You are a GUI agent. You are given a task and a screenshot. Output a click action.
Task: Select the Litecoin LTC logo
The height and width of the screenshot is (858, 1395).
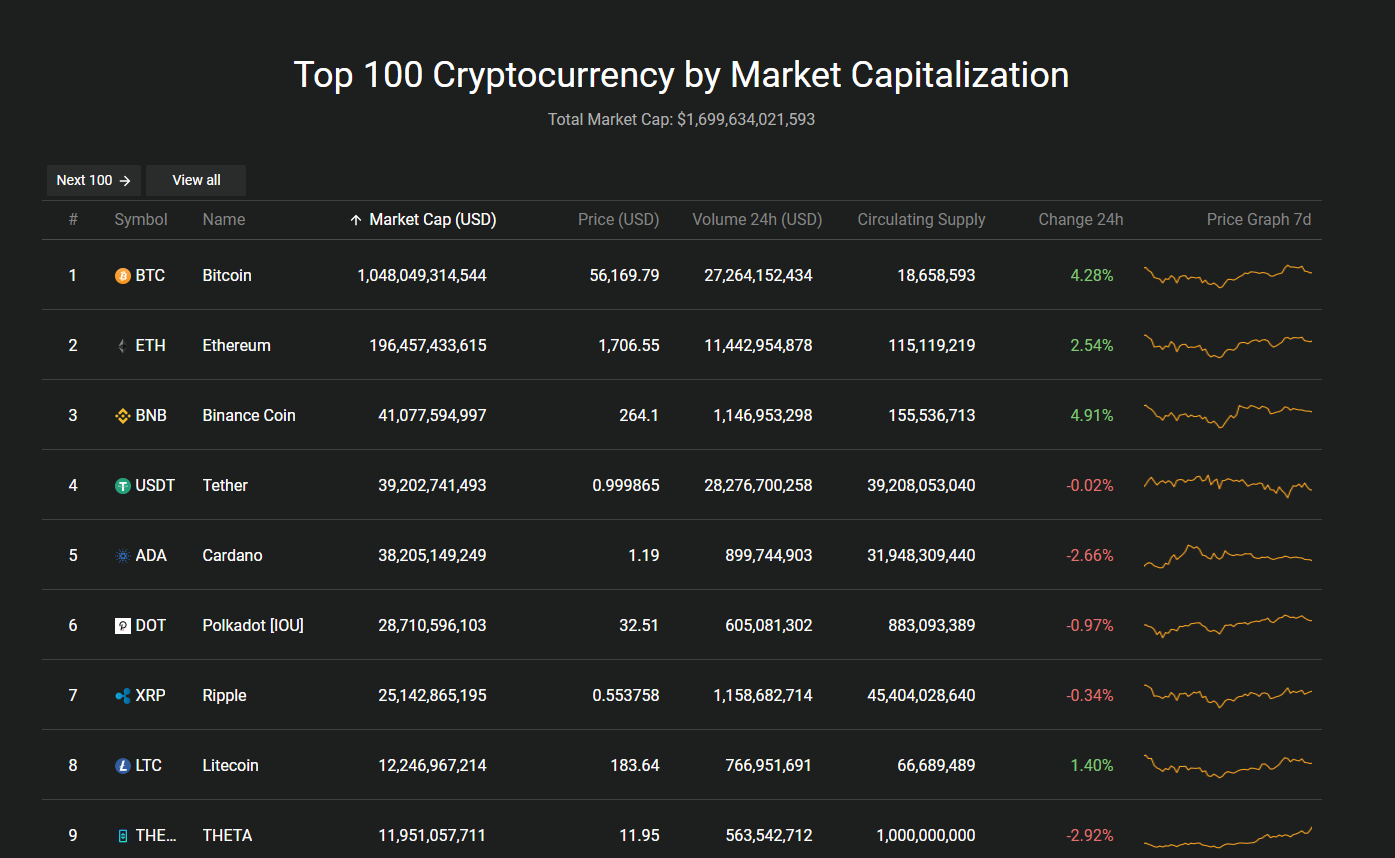coord(121,765)
